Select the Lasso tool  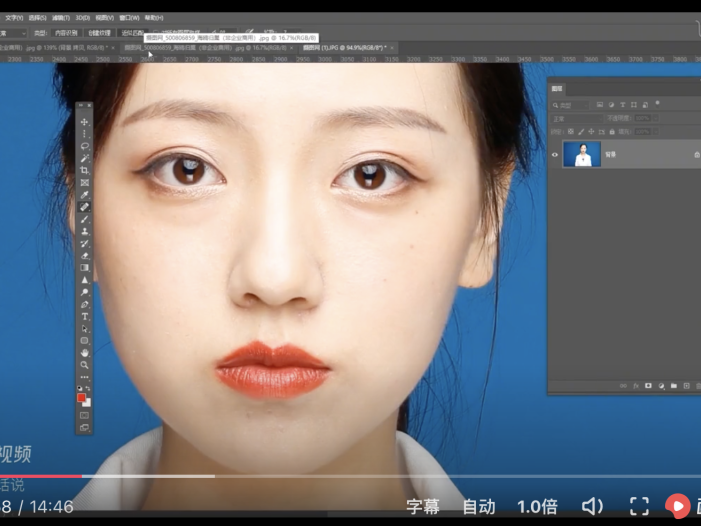point(84,146)
